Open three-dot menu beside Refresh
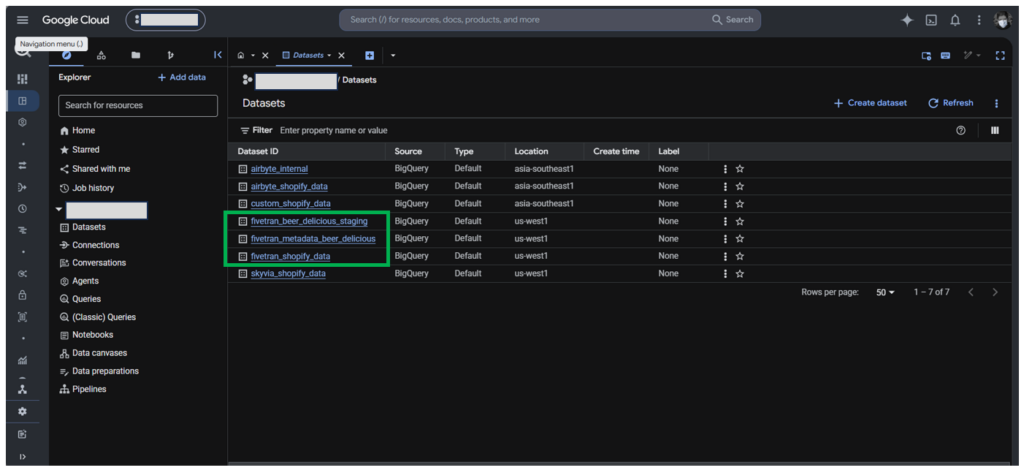Screen dimensions: 1024x473 pos(997,103)
